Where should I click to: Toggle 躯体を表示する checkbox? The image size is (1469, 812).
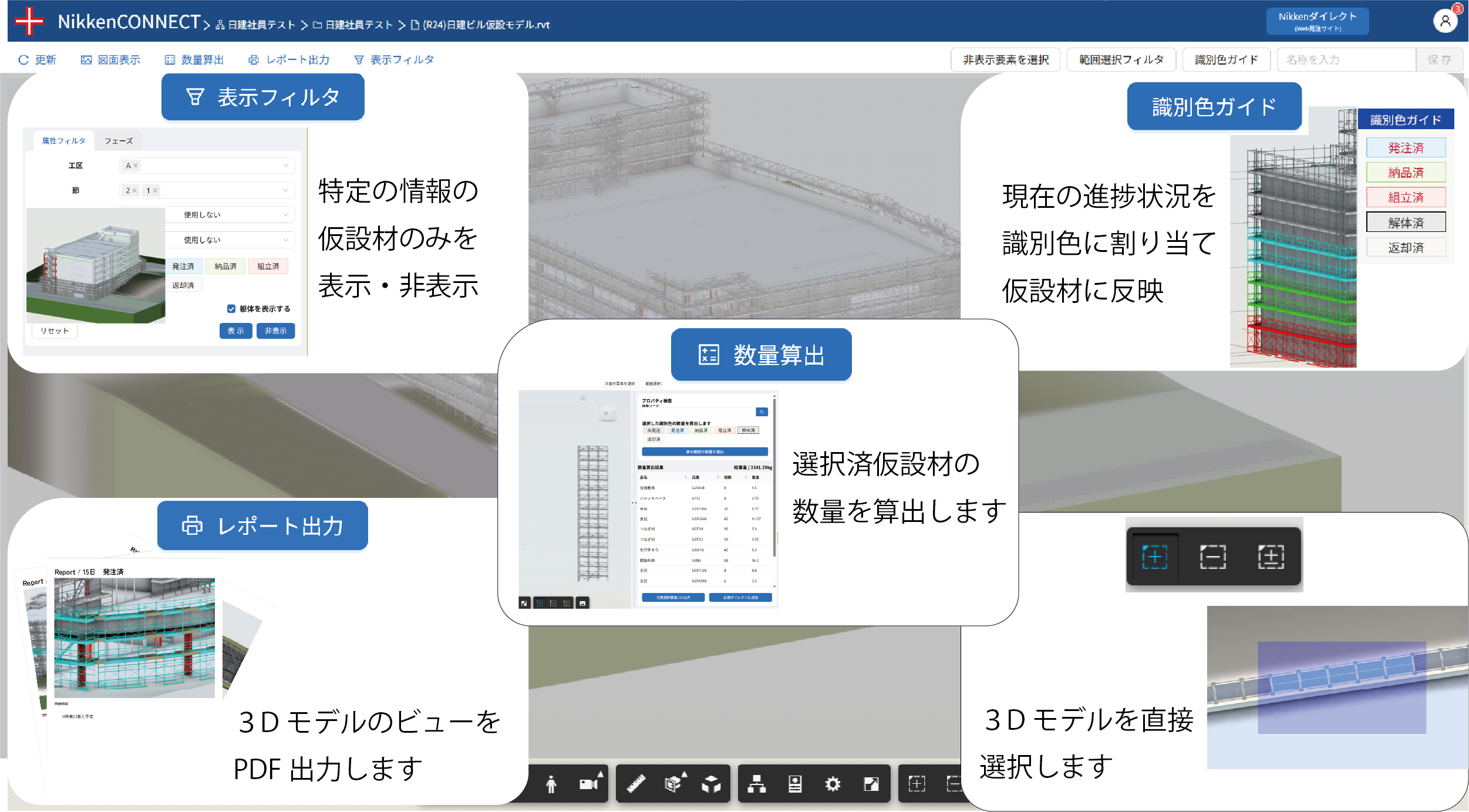coord(231,309)
